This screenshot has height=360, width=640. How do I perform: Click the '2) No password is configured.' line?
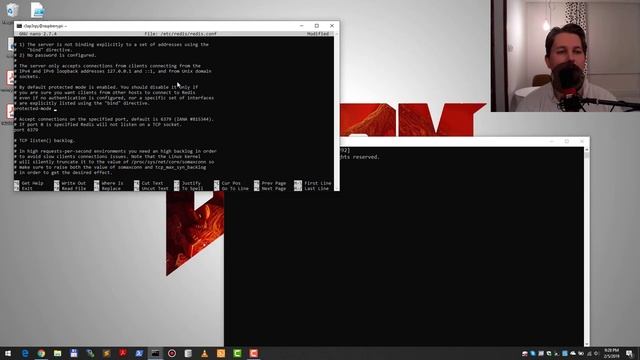click(55, 55)
